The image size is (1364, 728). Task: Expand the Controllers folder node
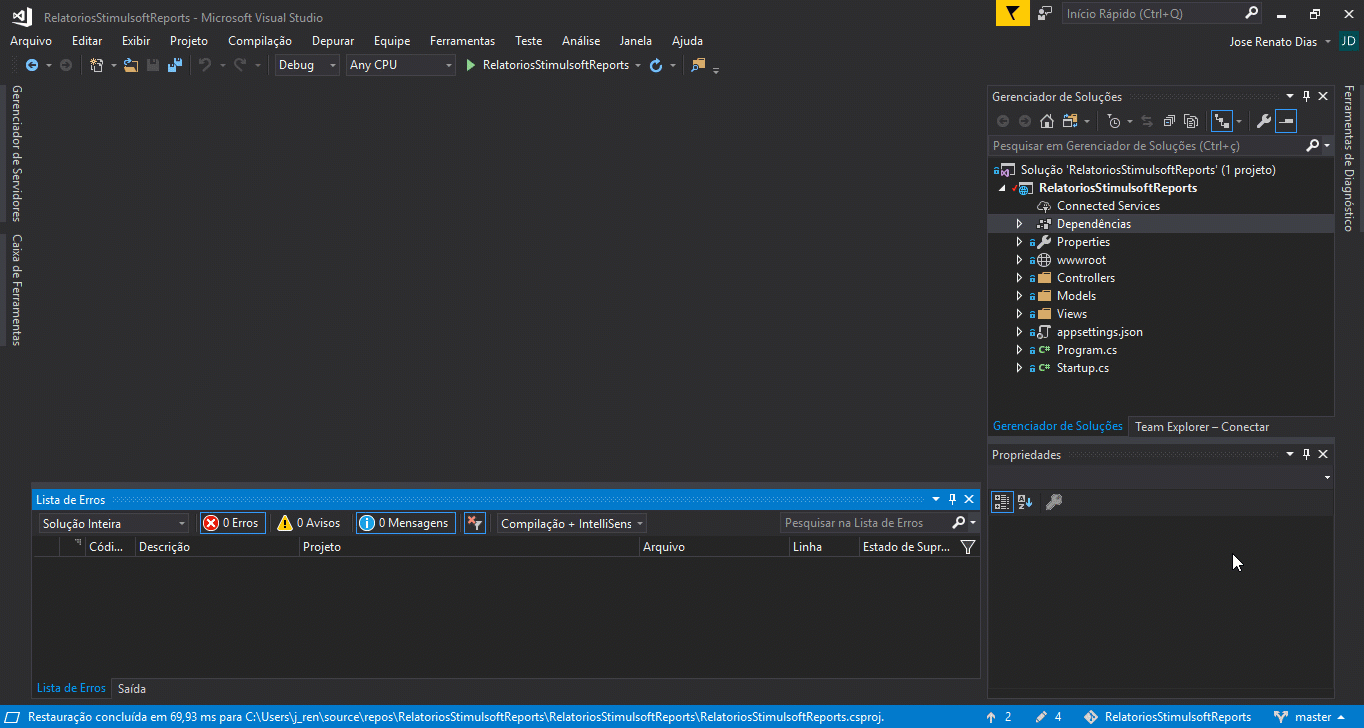tap(1019, 278)
